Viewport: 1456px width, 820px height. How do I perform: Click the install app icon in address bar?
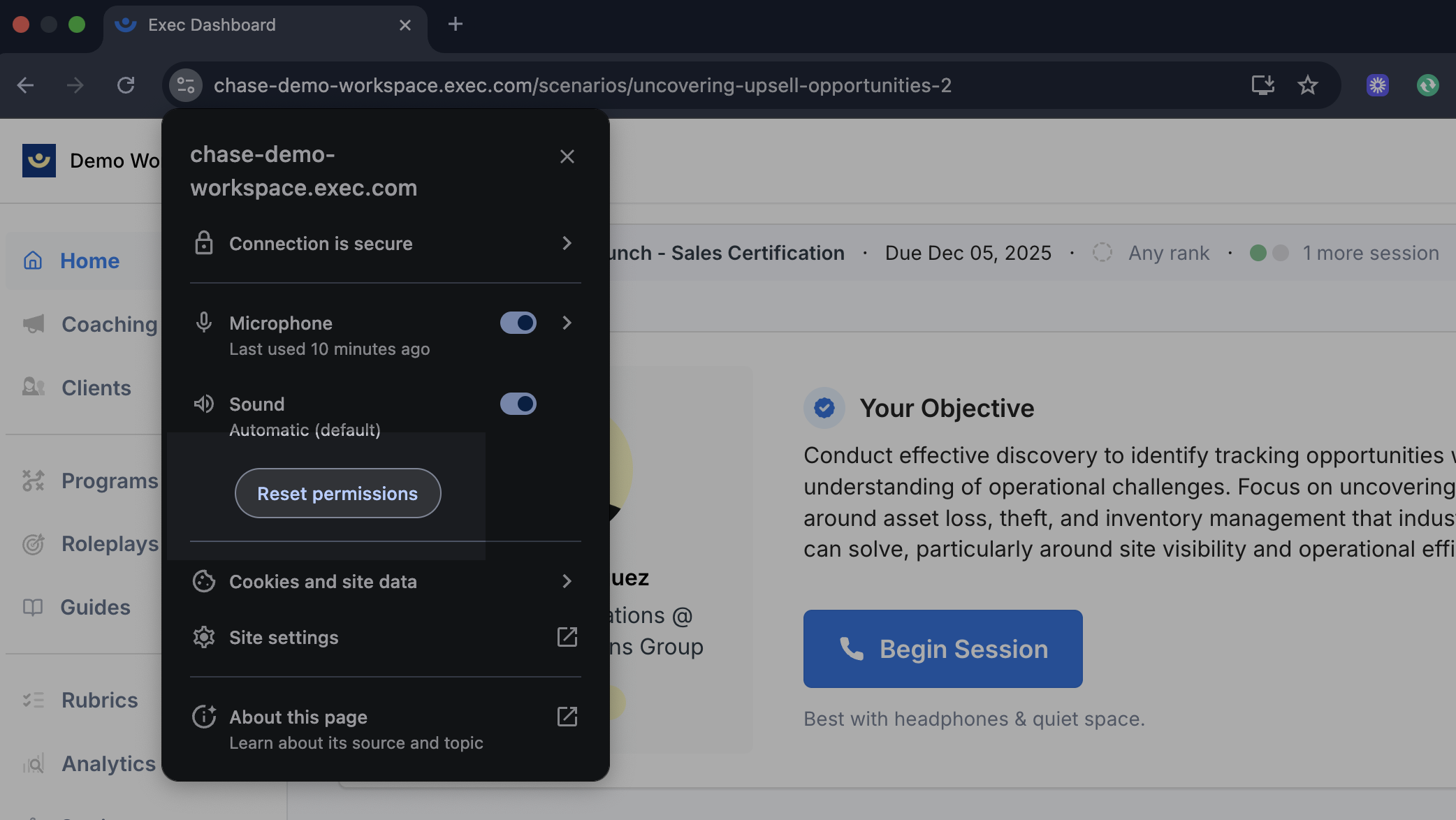coord(1262,85)
